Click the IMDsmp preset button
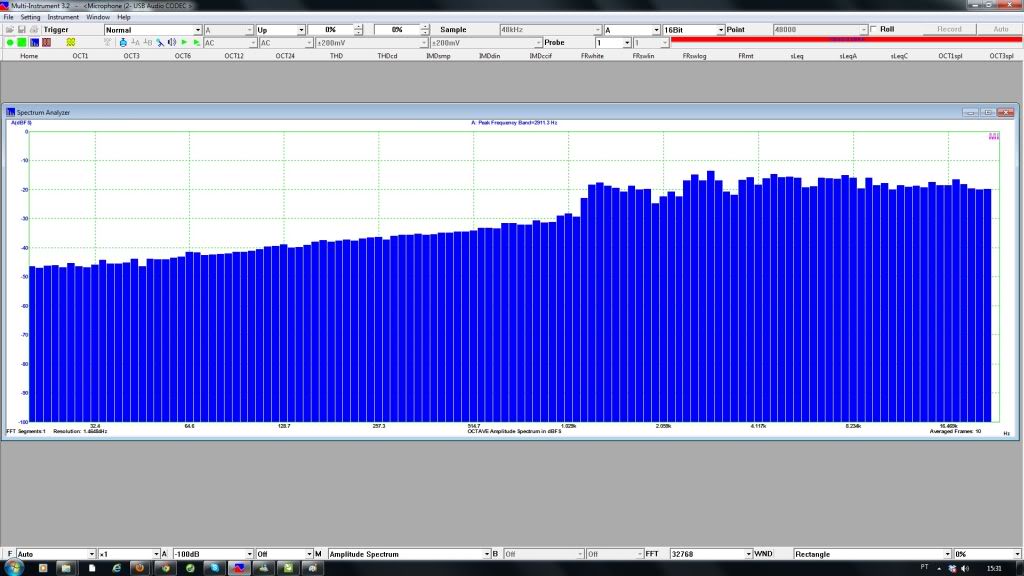 coord(438,56)
